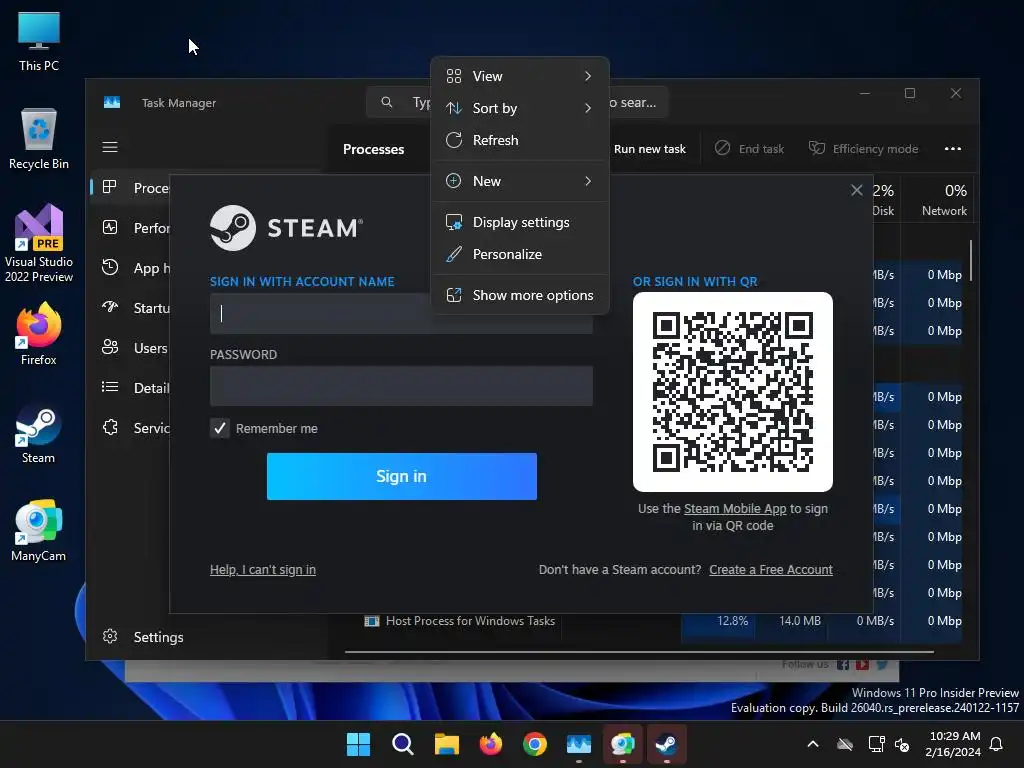This screenshot has width=1024, height=768.
Task: Follow the Create a Free Account link
Action: click(771, 569)
